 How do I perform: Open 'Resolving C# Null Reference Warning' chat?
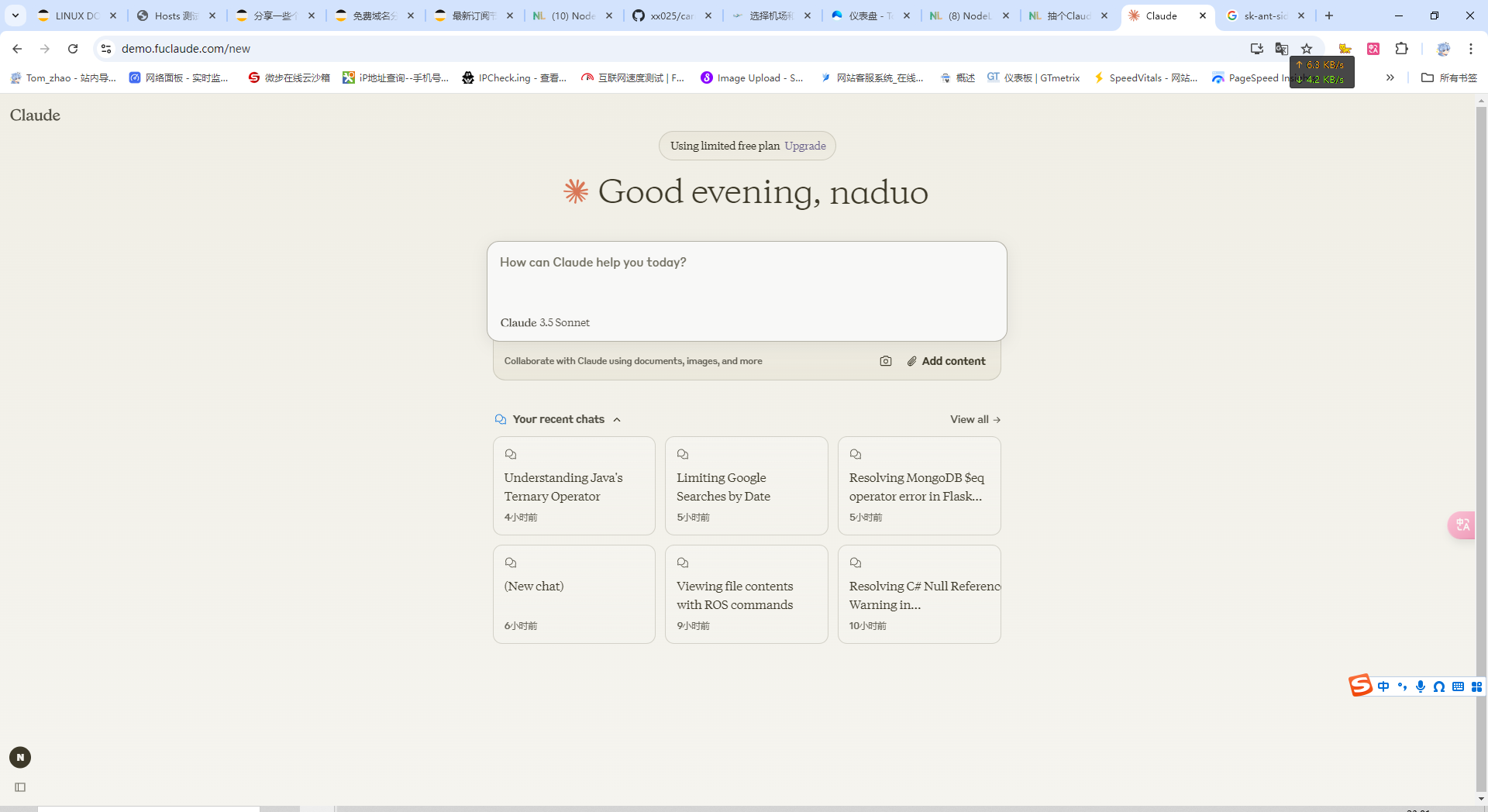click(x=919, y=594)
